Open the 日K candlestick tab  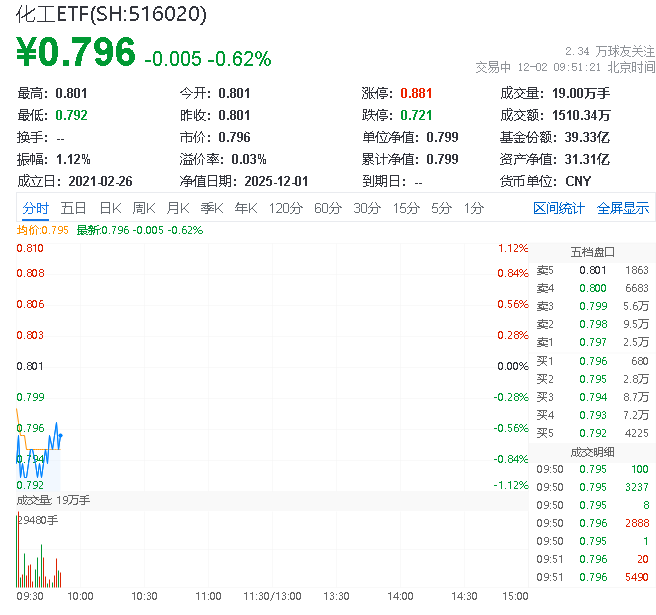[x=110, y=208]
